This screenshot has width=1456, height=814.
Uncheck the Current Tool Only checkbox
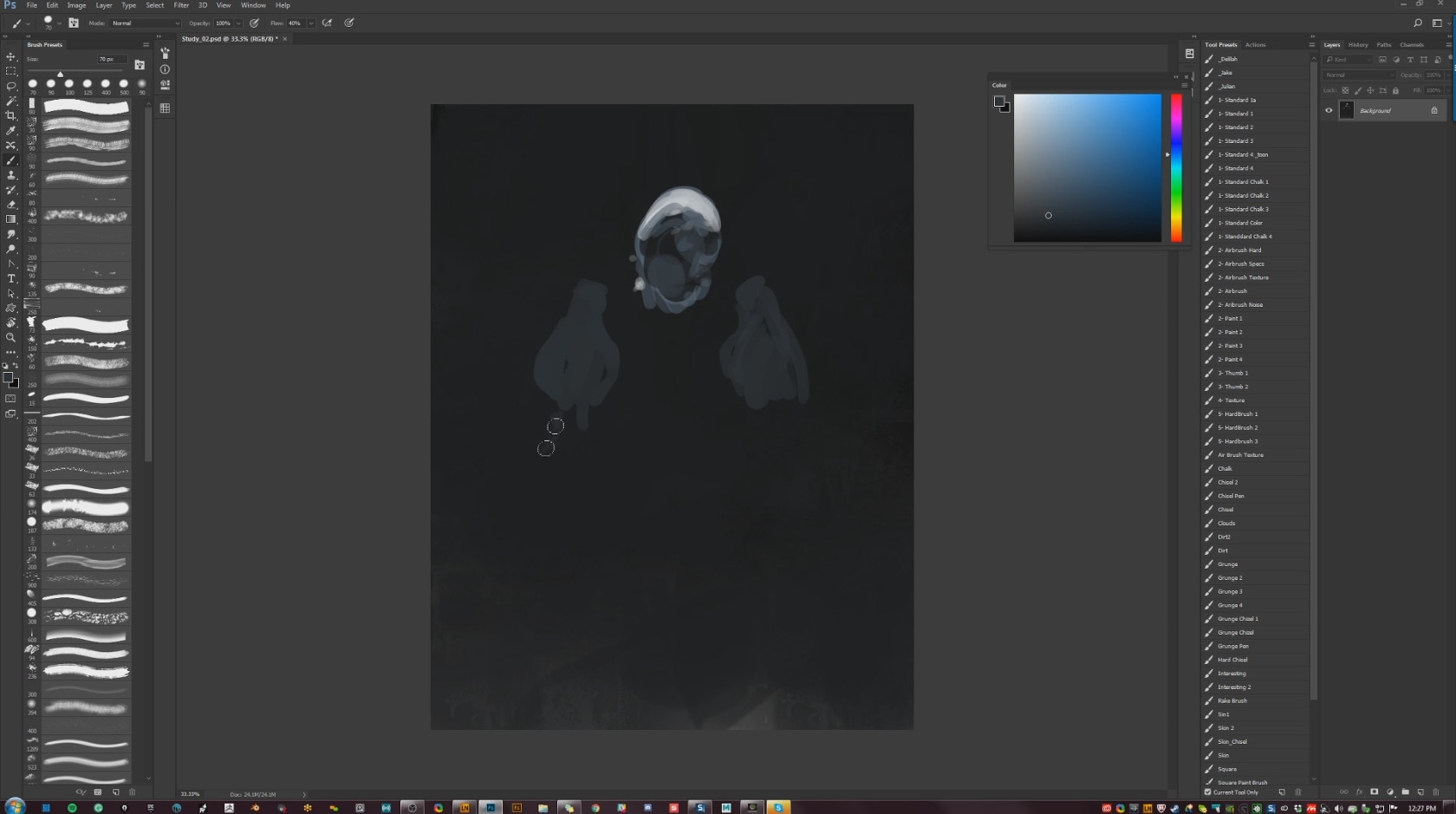coord(1208,791)
